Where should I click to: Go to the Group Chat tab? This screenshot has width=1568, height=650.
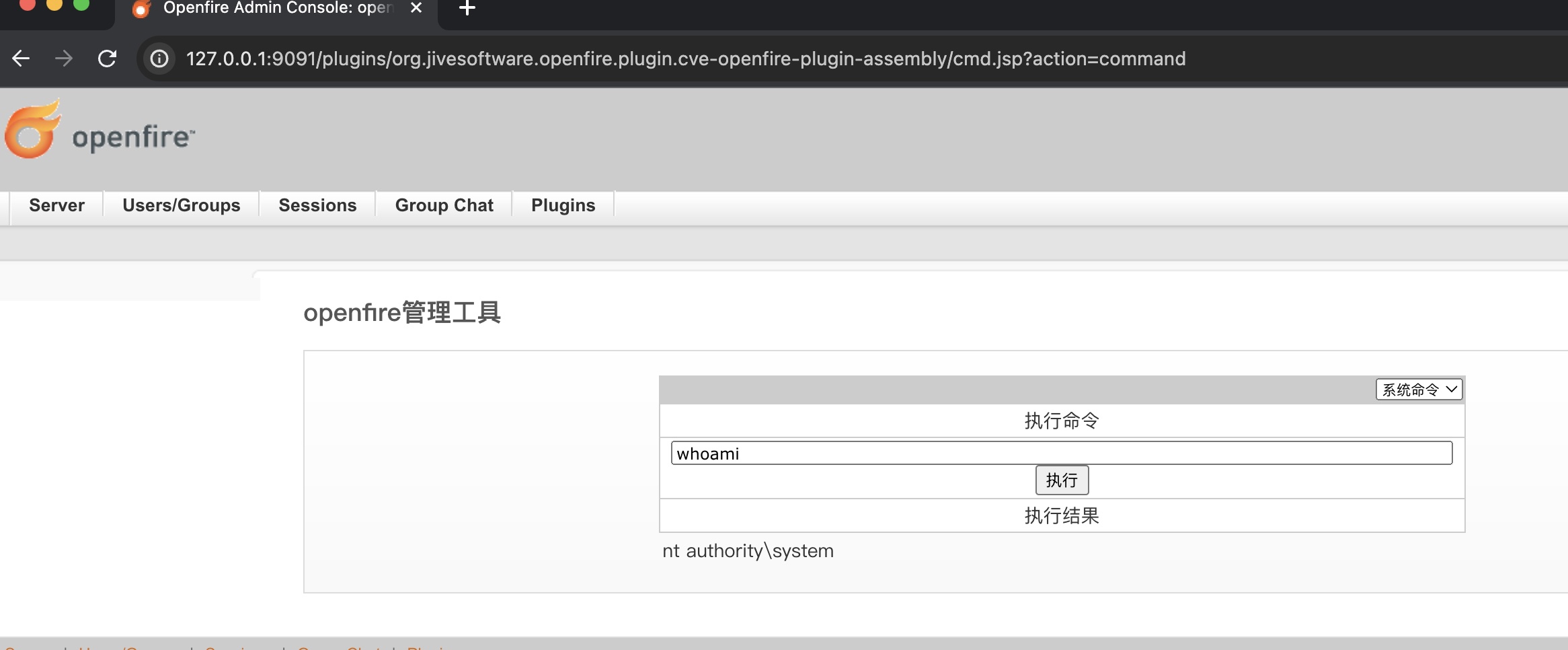pos(444,205)
